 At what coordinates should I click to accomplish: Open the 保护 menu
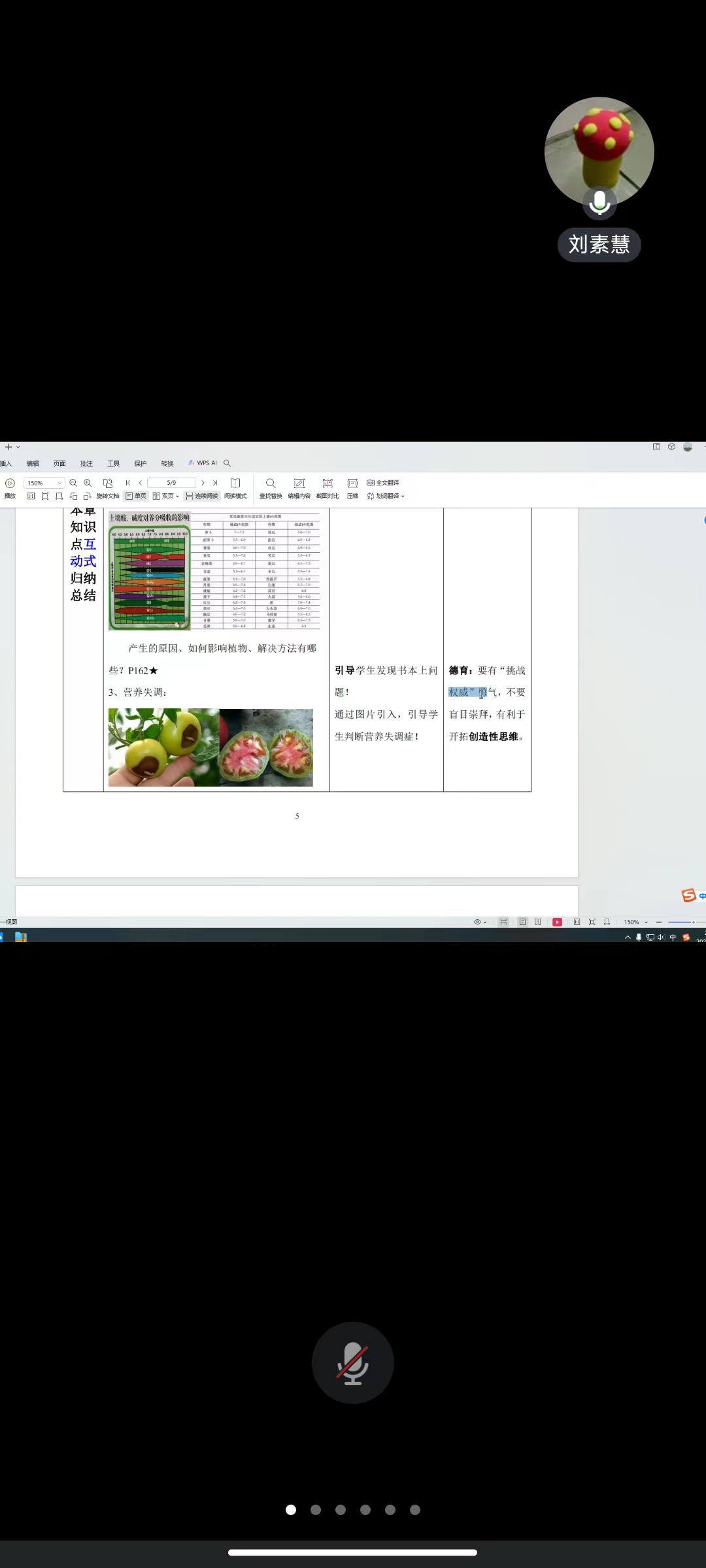141,463
